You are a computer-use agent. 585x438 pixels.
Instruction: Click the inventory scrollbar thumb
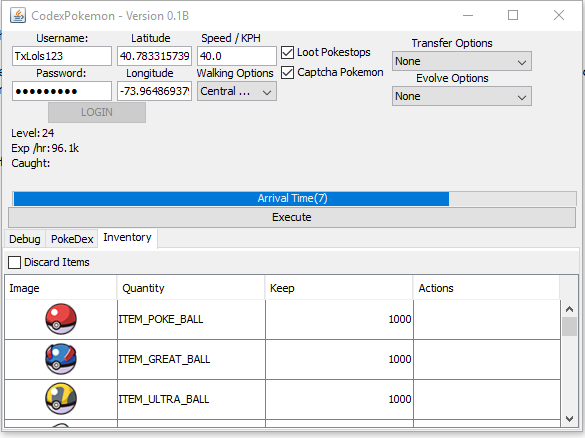tap(569, 326)
